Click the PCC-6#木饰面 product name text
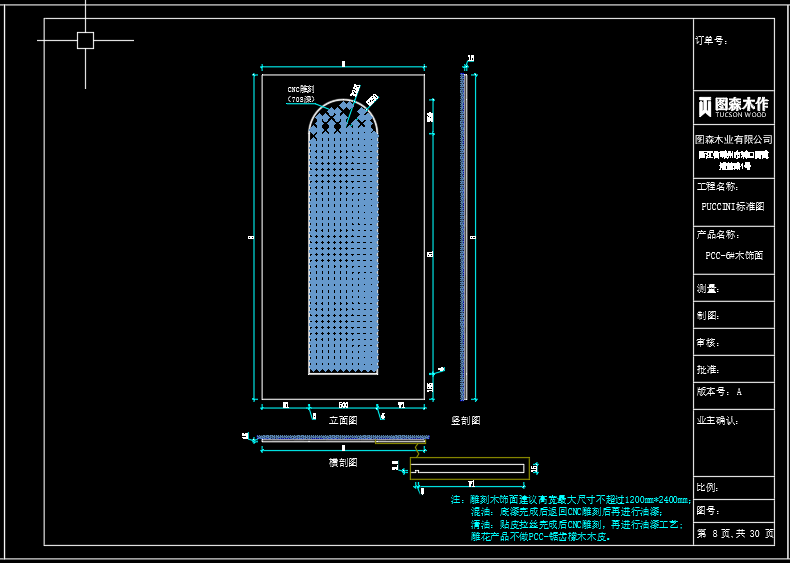This screenshot has width=790, height=563. (x=733, y=255)
